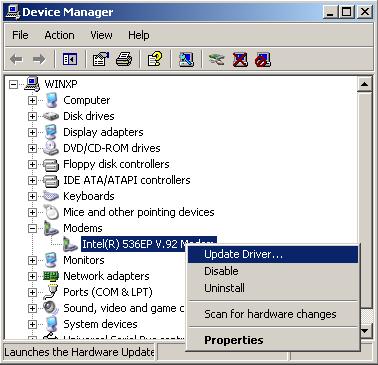This screenshot has height=365, width=378.
Task: Click the Disable device toolbar icon
Action: pyautogui.click(x=263, y=60)
